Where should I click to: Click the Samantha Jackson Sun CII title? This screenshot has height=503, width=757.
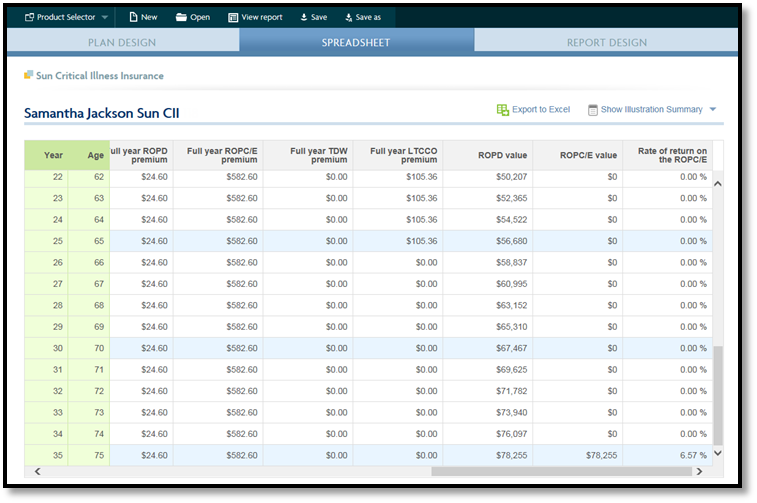click(x=101, y=113)
